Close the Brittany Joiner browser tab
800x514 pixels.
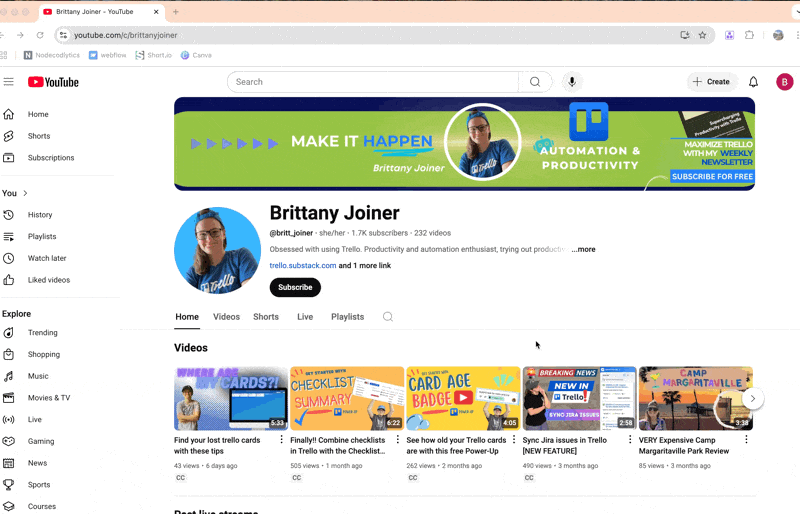[x=156, y=12]
